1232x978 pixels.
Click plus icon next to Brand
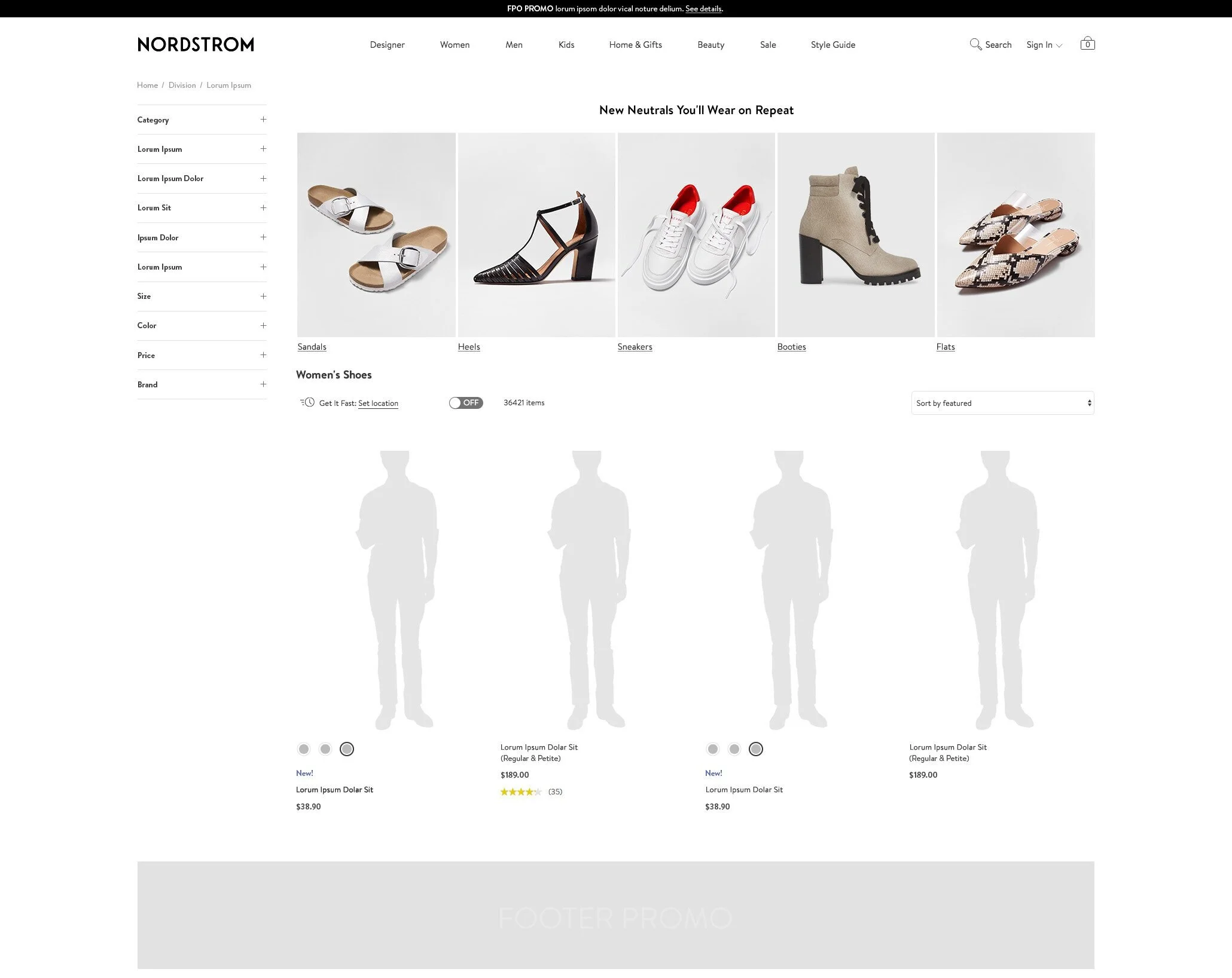tap(263, 384)
